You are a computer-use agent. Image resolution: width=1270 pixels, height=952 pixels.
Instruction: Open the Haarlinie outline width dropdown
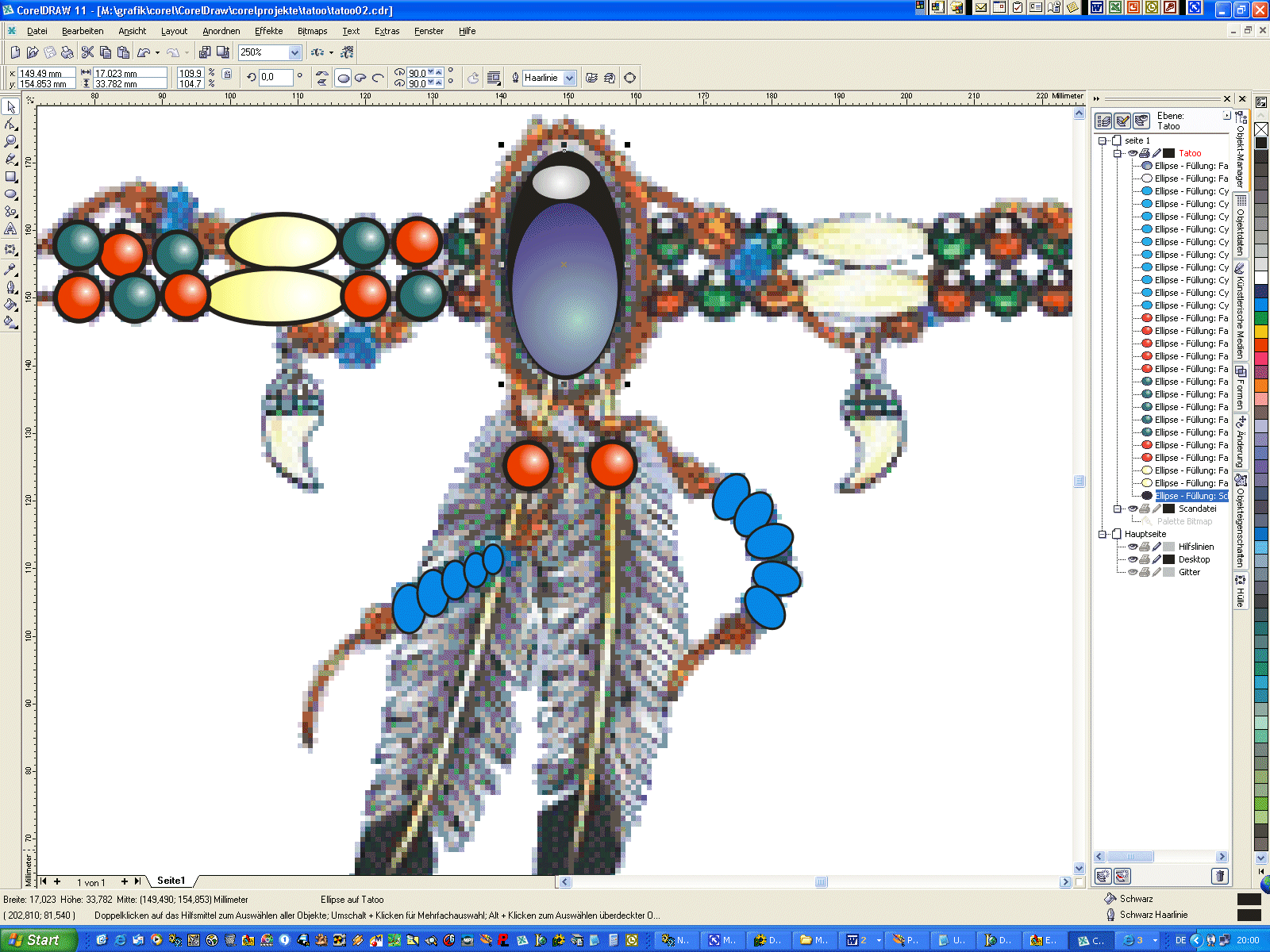coord(569,78)
